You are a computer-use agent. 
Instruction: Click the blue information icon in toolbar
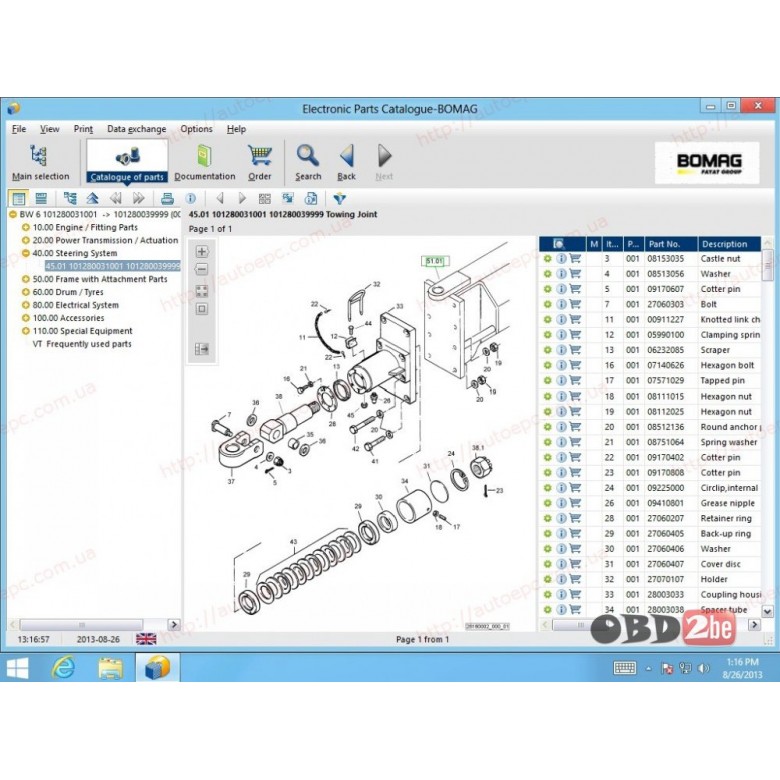tap(191, 199)
